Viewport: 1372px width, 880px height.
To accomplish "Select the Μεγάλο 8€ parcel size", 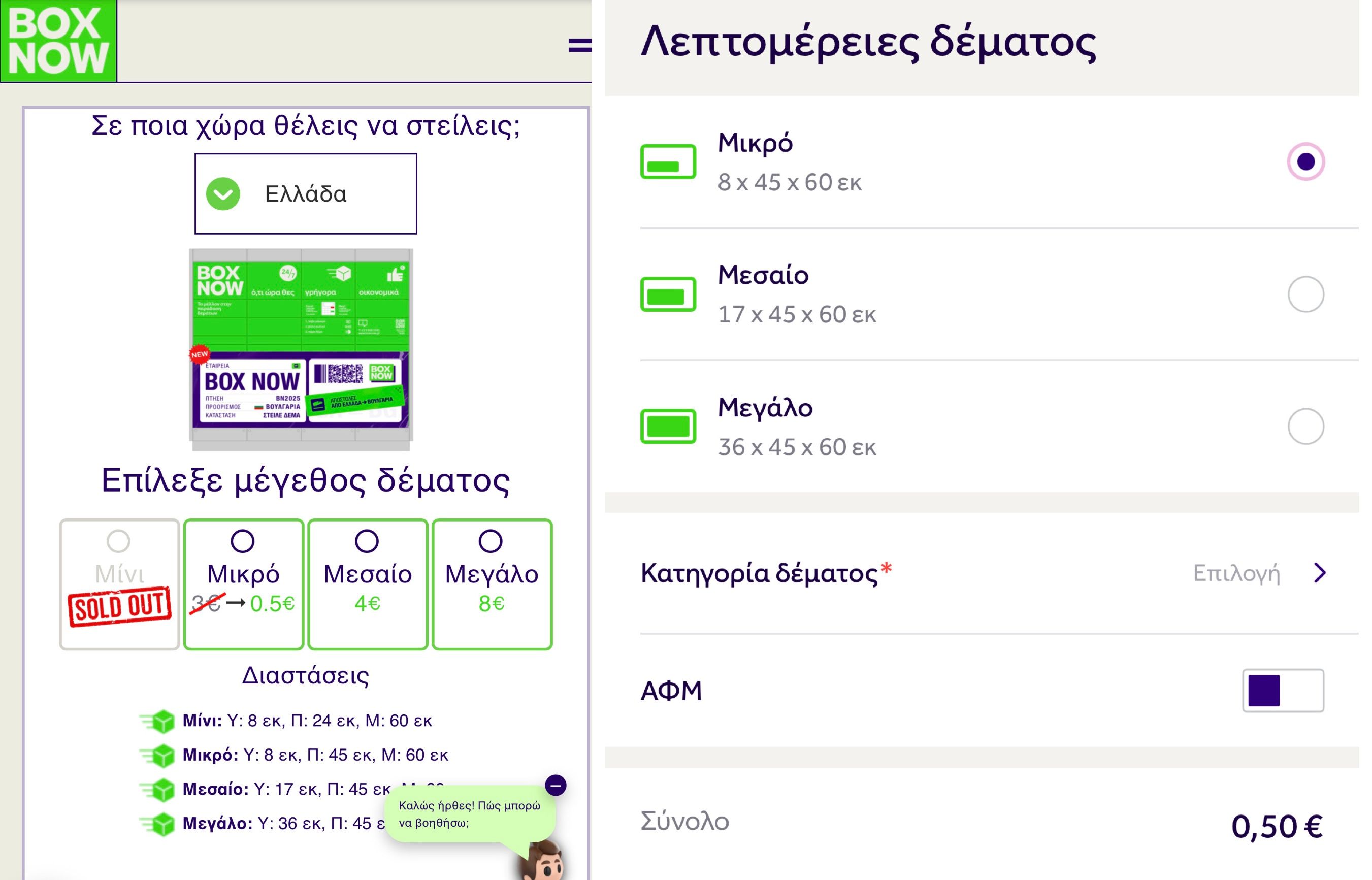I will [x=492, y=584].
